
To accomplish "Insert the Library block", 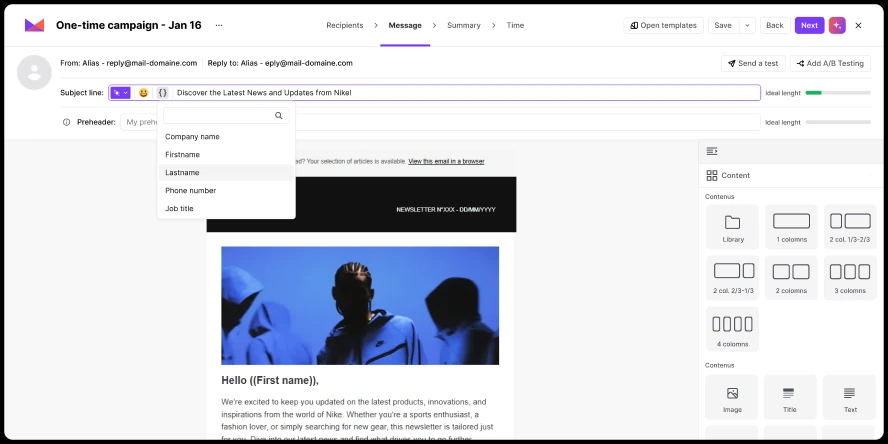I will tap(732, 227).
